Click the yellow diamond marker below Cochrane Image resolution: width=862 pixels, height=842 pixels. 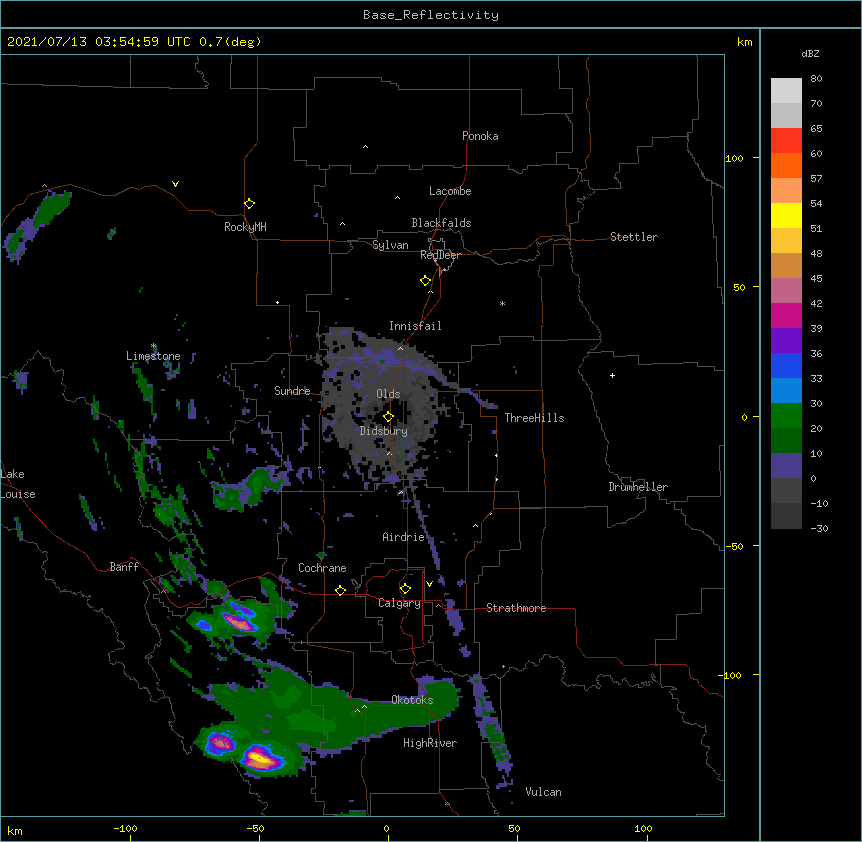pyautogui.click(x=340, y=590)
